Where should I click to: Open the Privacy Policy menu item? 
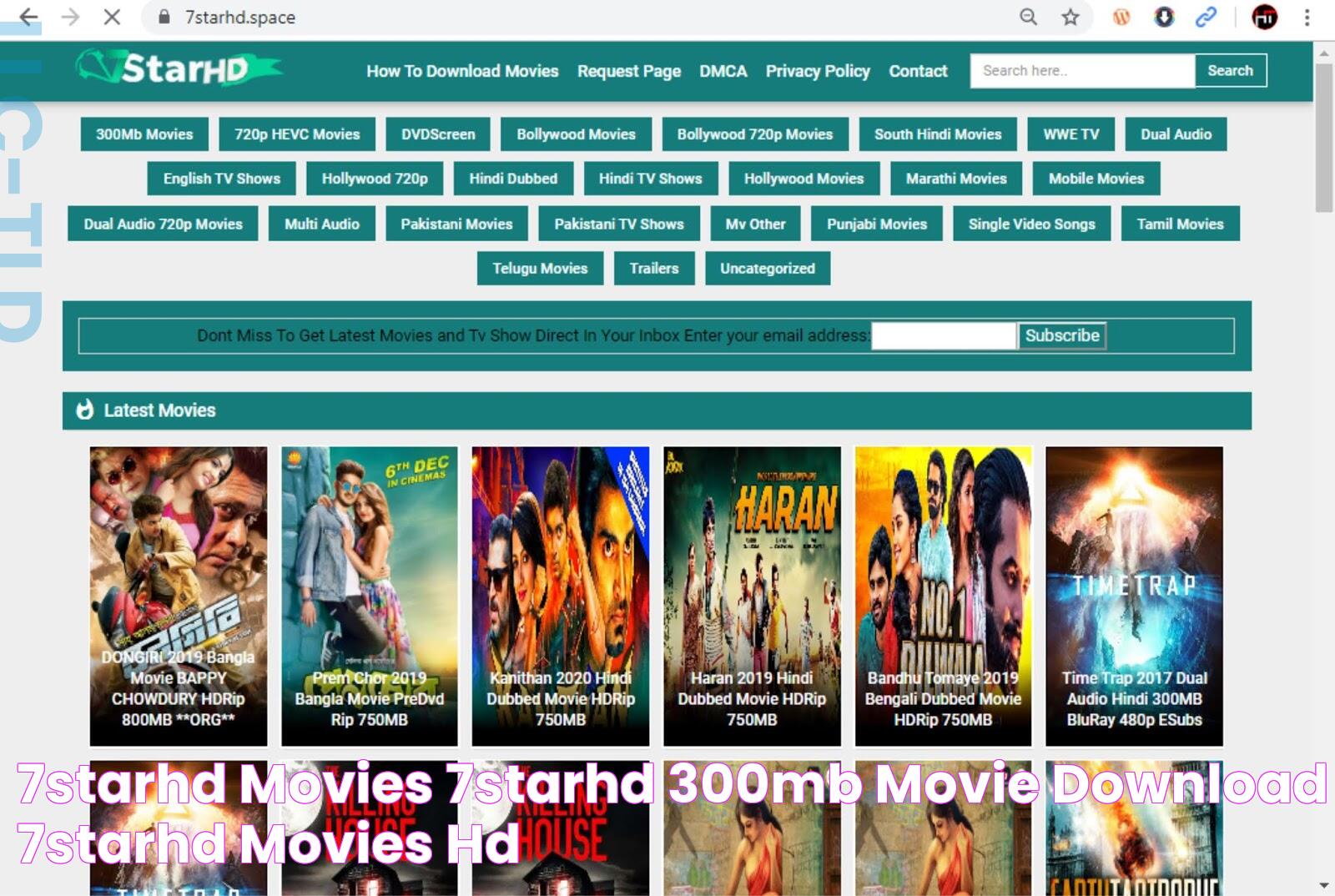(x=818, y=71)
